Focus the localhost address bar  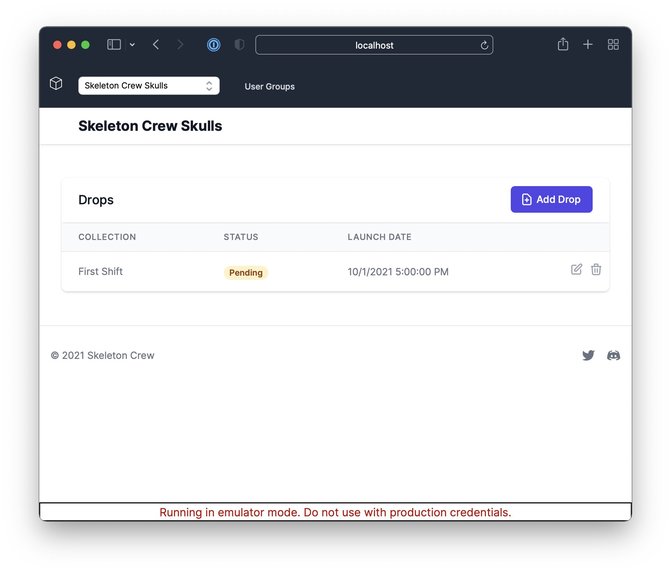click(374, 45)
